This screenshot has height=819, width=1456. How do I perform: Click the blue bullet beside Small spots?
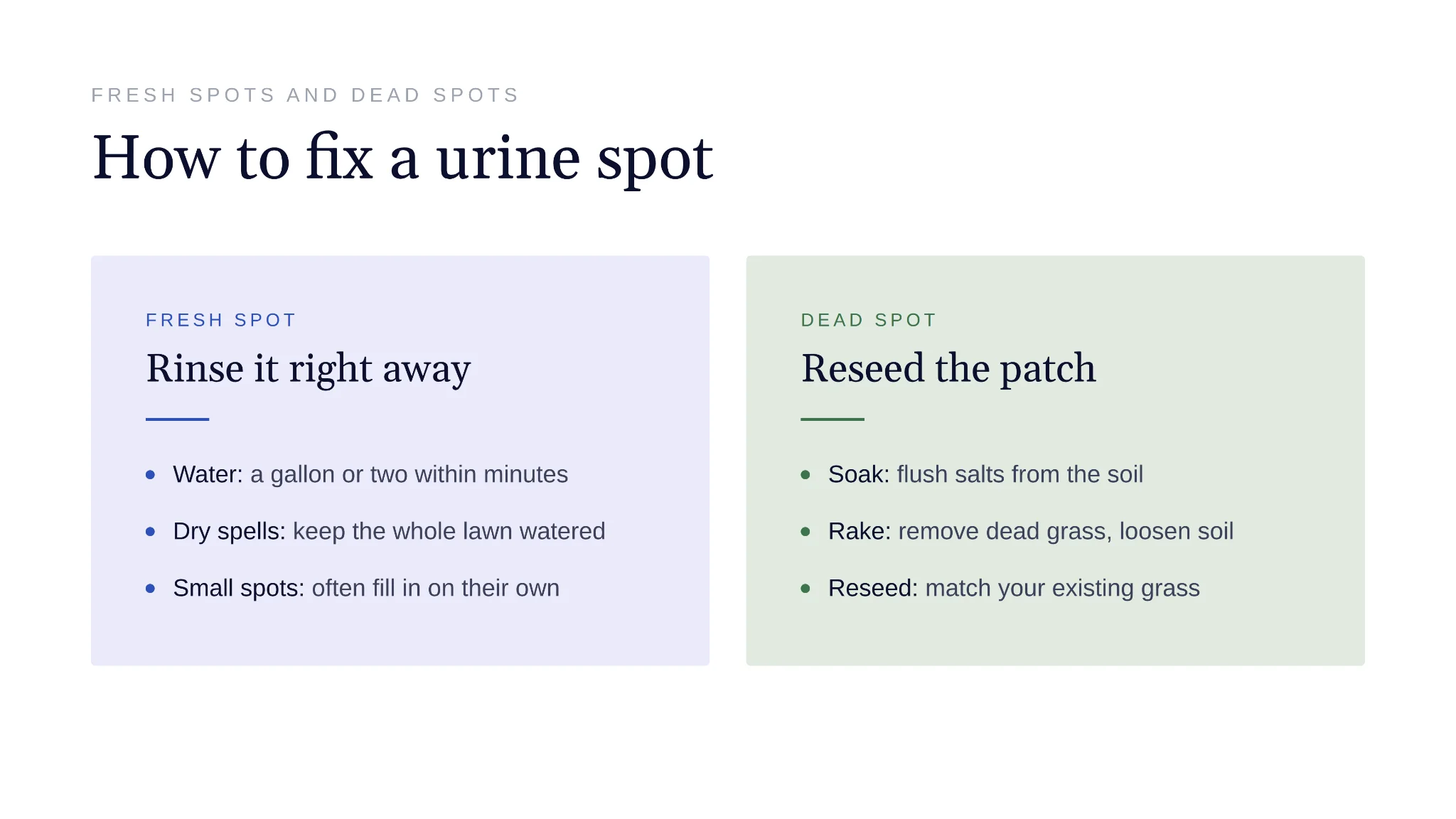point(150,588)
